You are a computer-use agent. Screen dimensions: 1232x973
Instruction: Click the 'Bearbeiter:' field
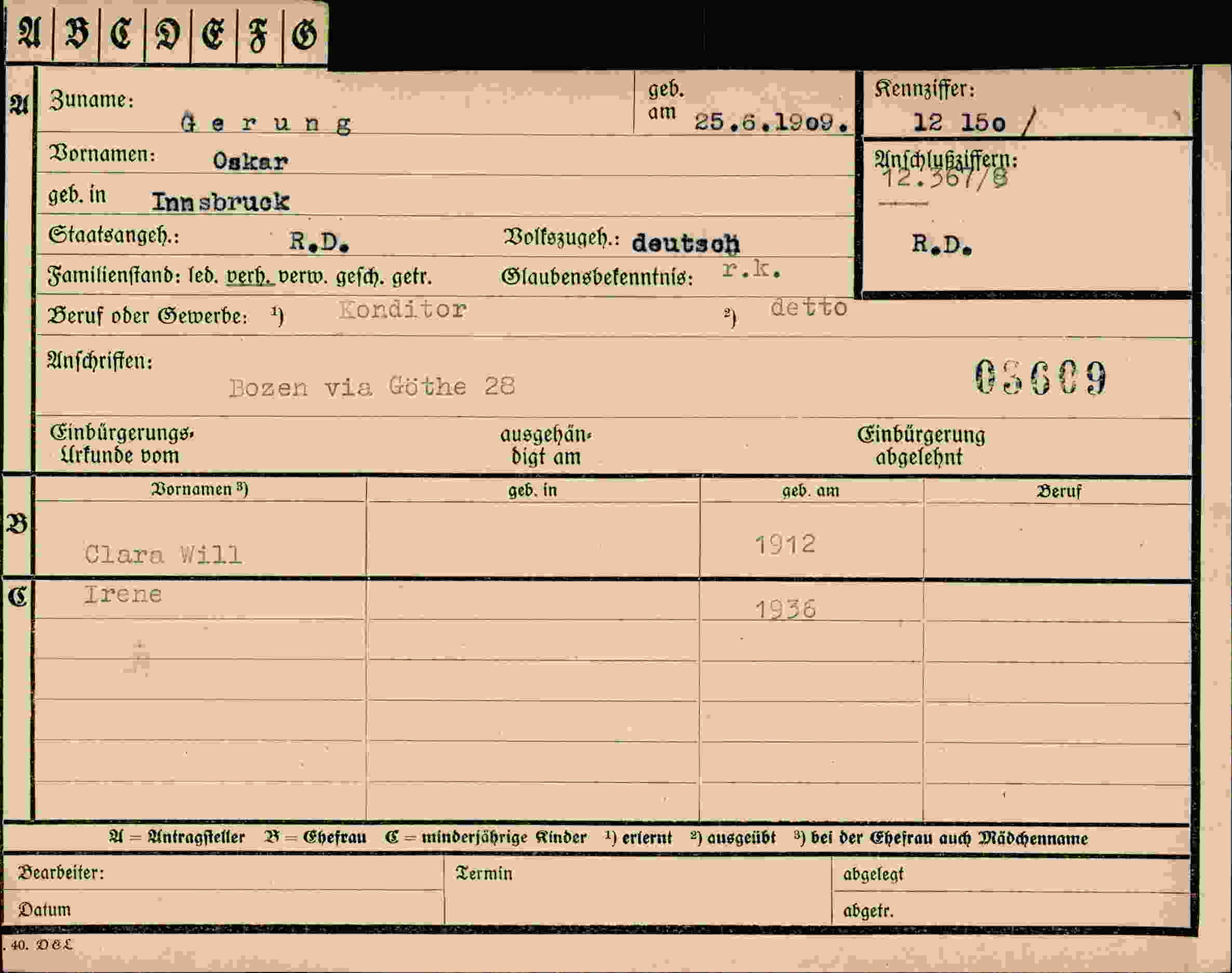tap(223, 873)
